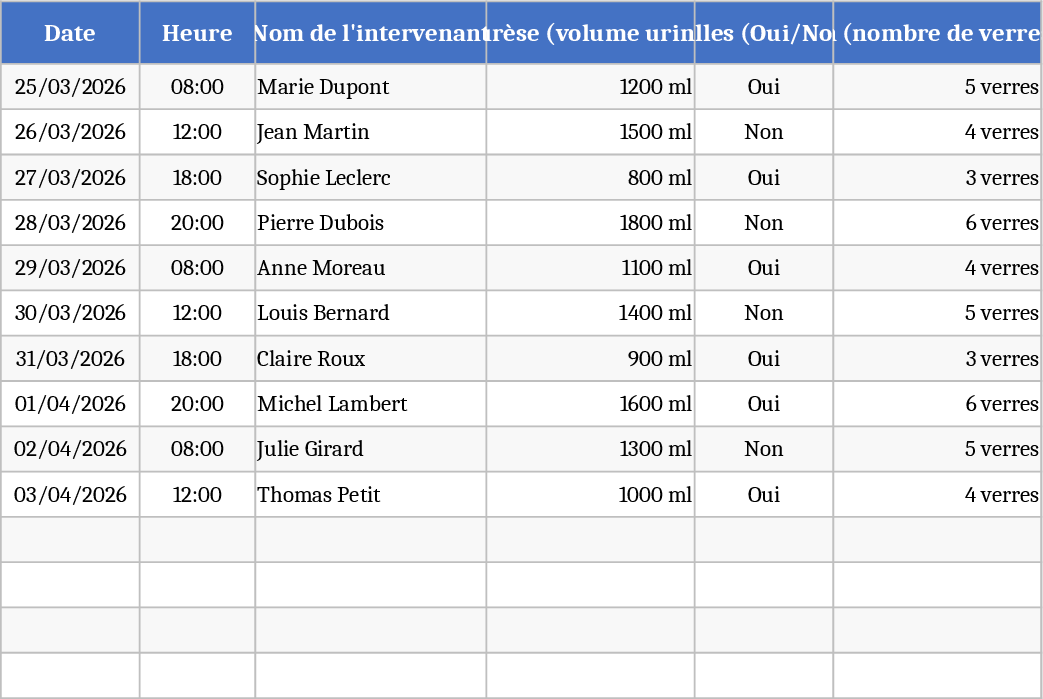
Task: Select the 1300 ml cell
Action: coord(590,449)
